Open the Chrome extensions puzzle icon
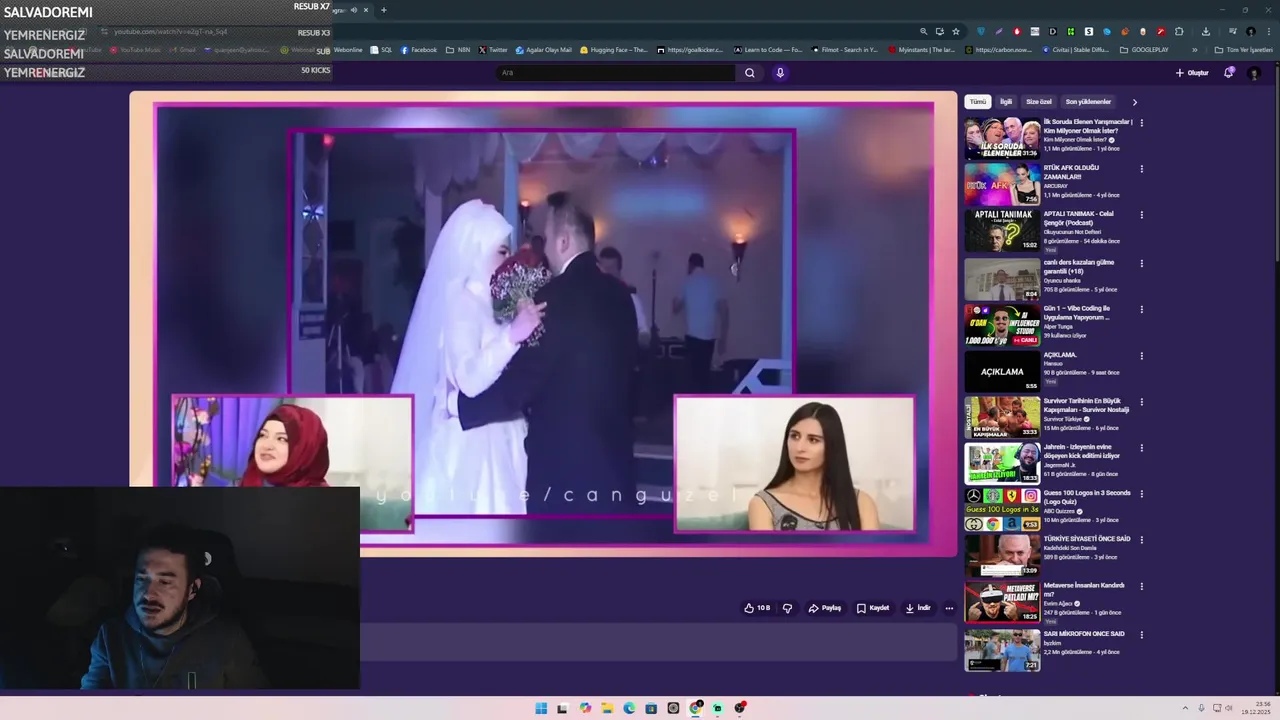1280x720 pixels. (1179, 31)
